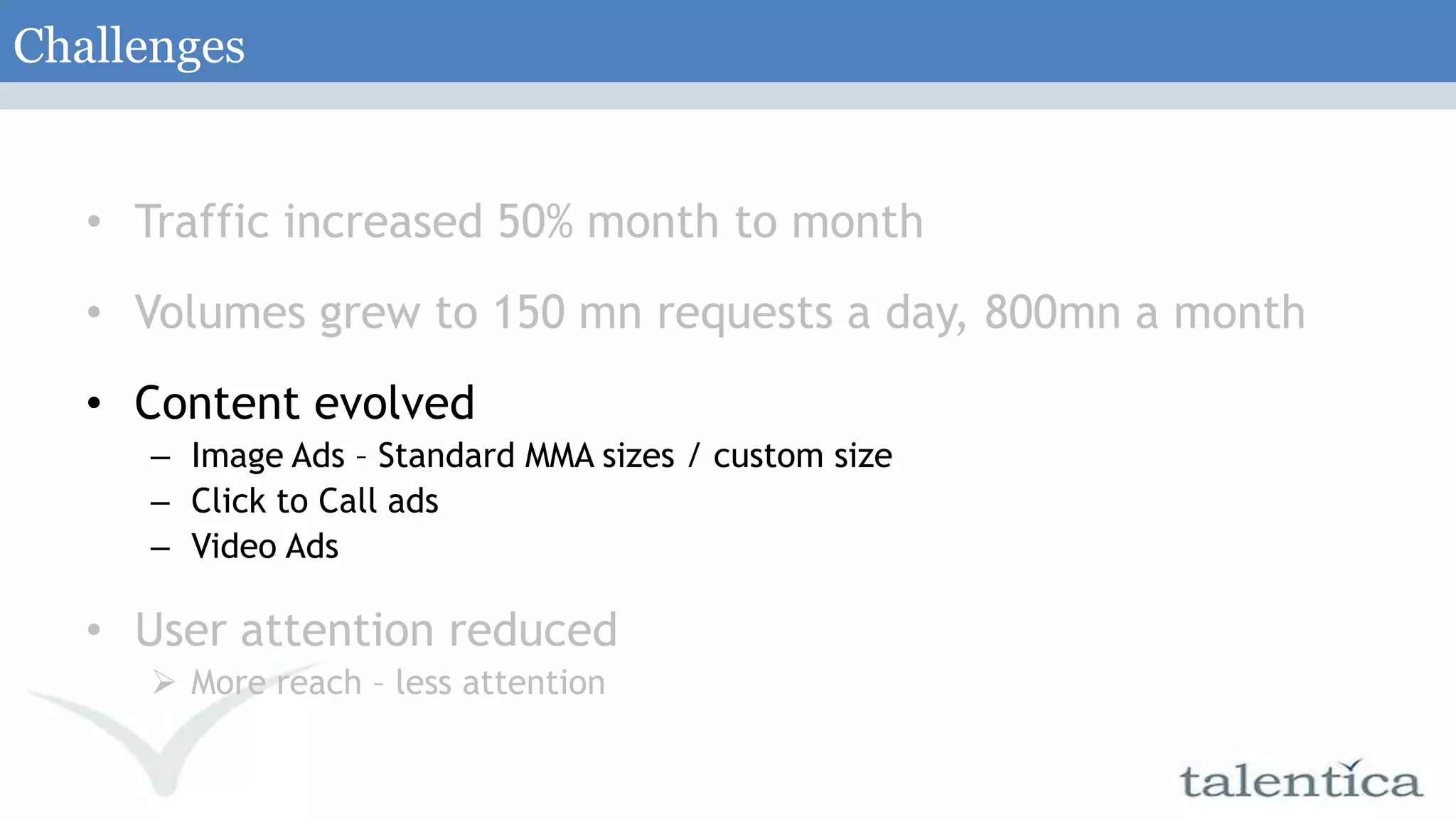Screen dimensions: 1456x819
Task: Select the 'User attention reduced' bullet text
Action: click(376, 630)
